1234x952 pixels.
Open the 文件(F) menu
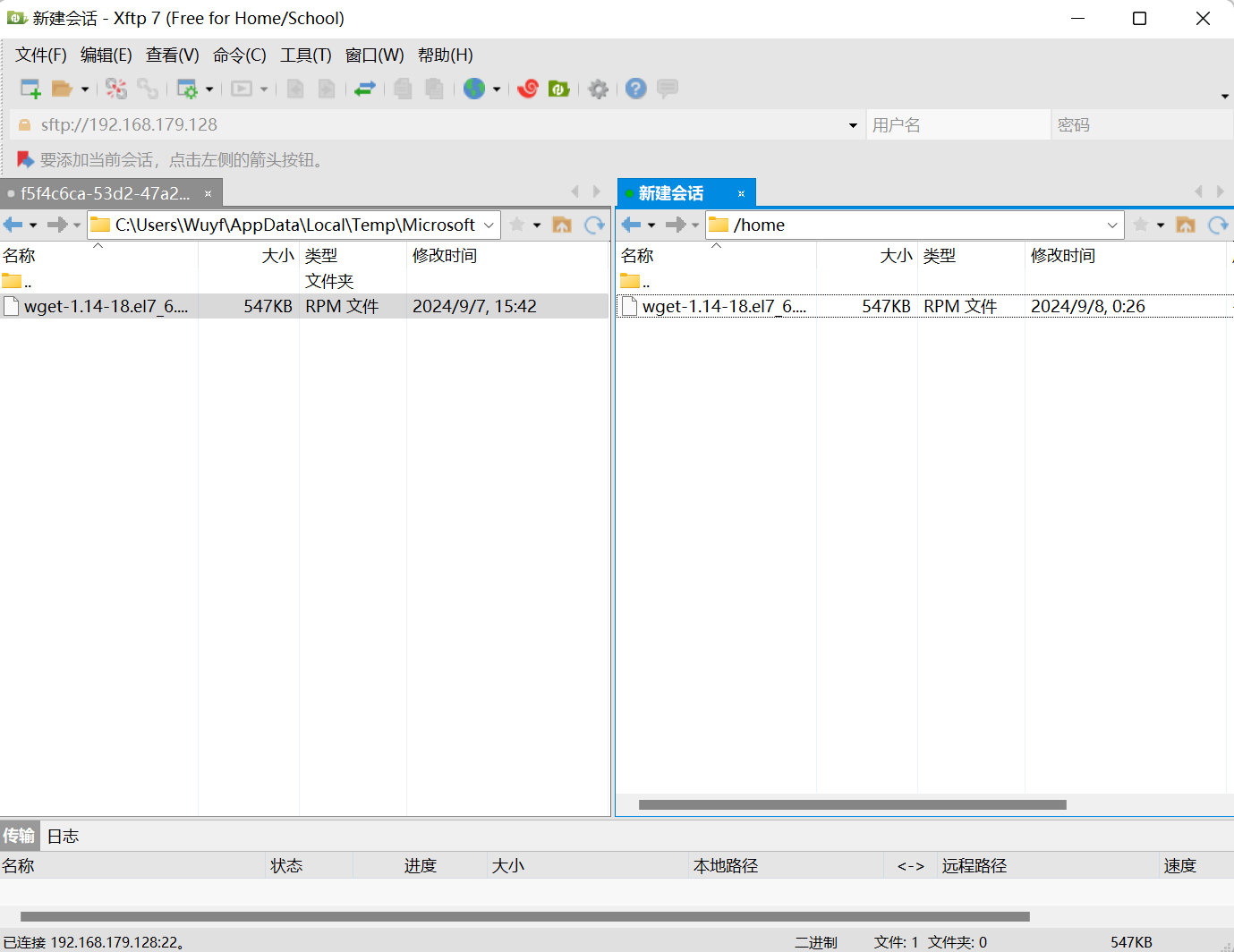tap(41, 55)
